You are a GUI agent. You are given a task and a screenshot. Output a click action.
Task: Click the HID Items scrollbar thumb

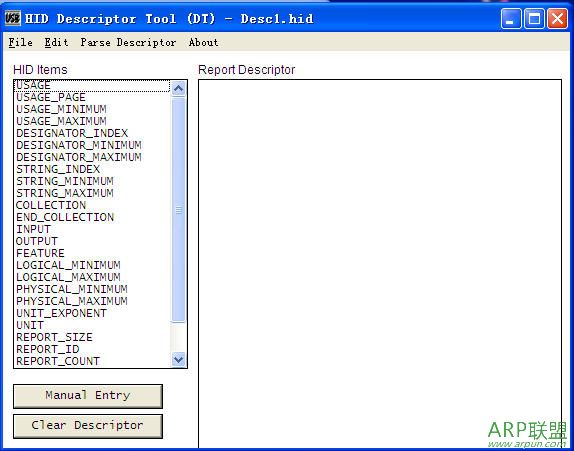coord(179,210)
